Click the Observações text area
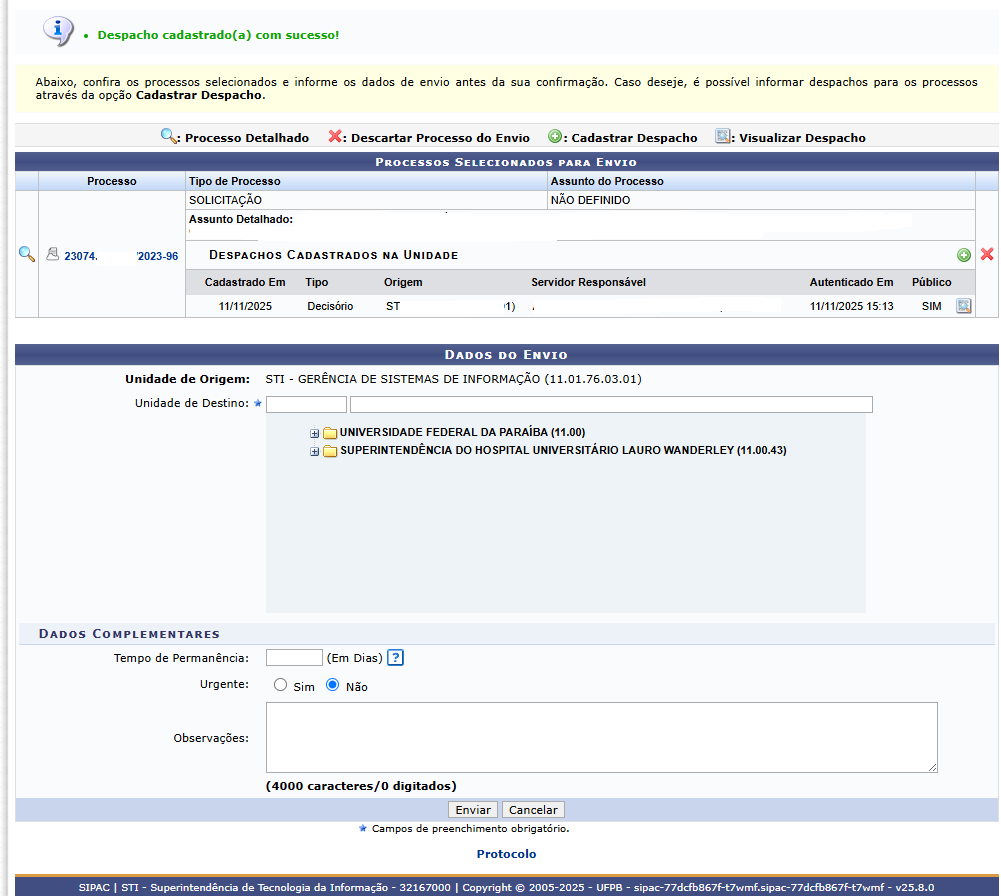This screenshot has width=1001, height=896. 601,737
